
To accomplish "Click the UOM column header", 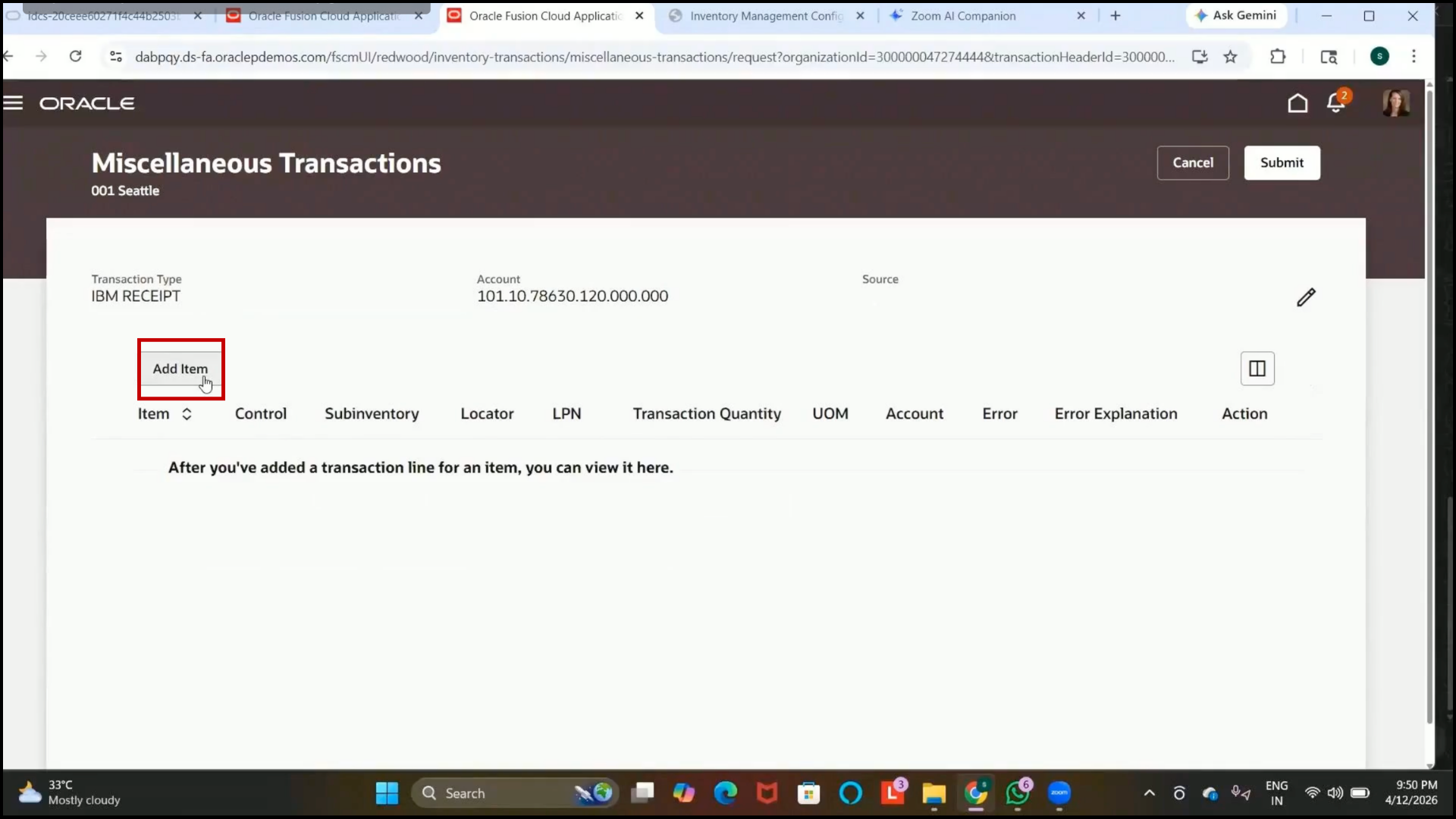I will click(x=830, y=414).
